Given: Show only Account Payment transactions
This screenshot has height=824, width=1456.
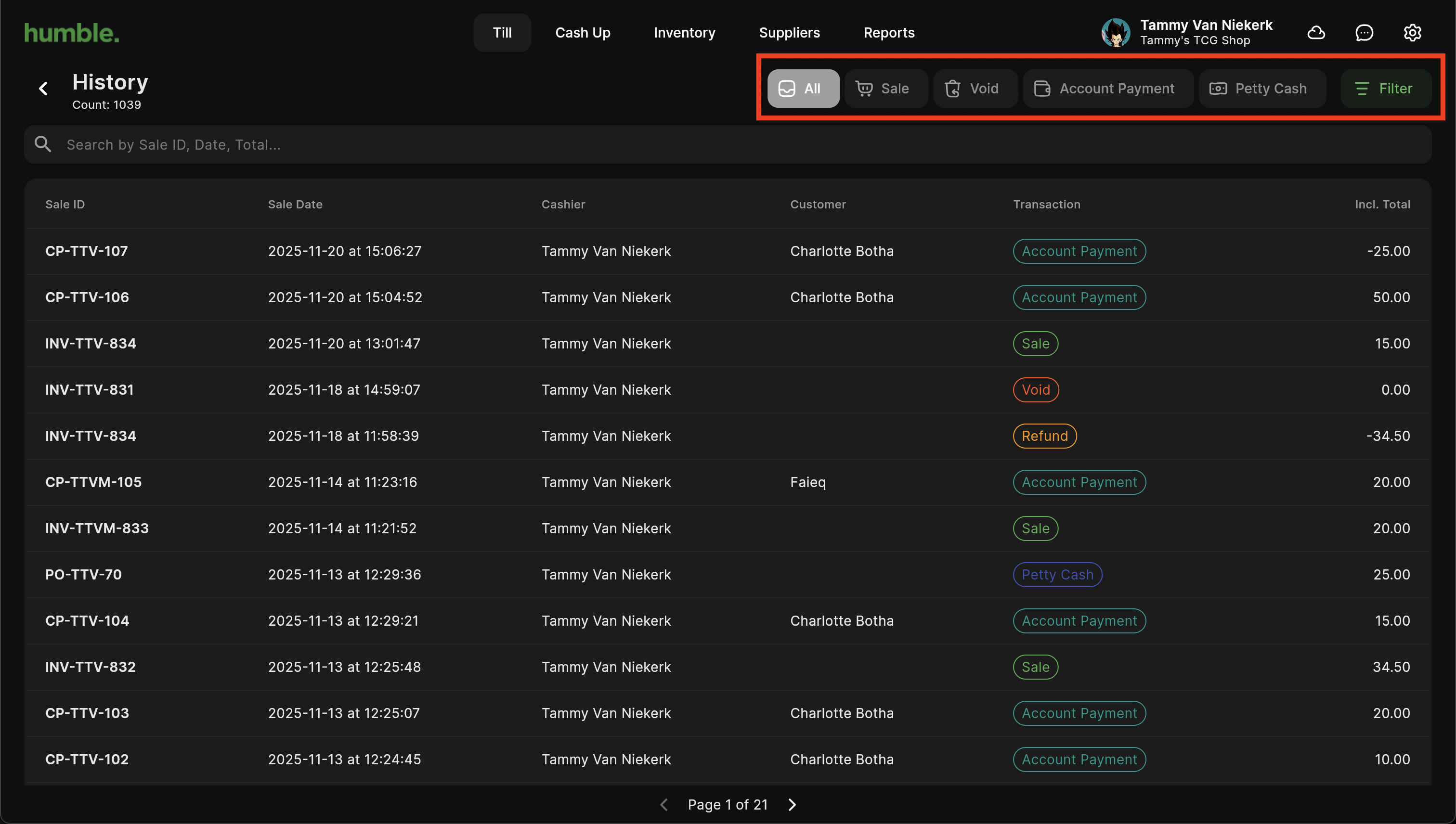Looking at the screenshot, I should 1107,88.
